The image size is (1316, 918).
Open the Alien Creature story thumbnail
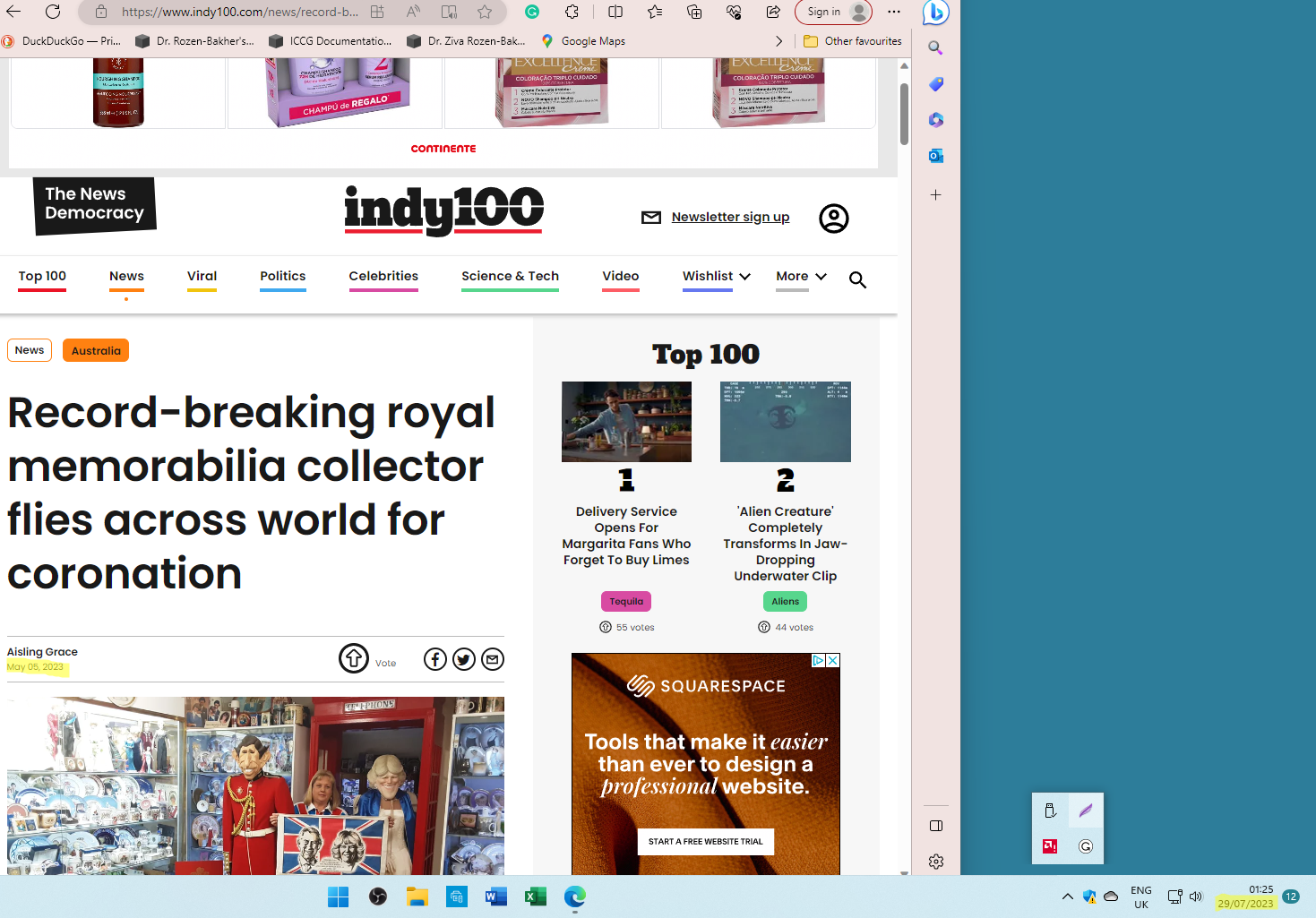click(786, 422)
